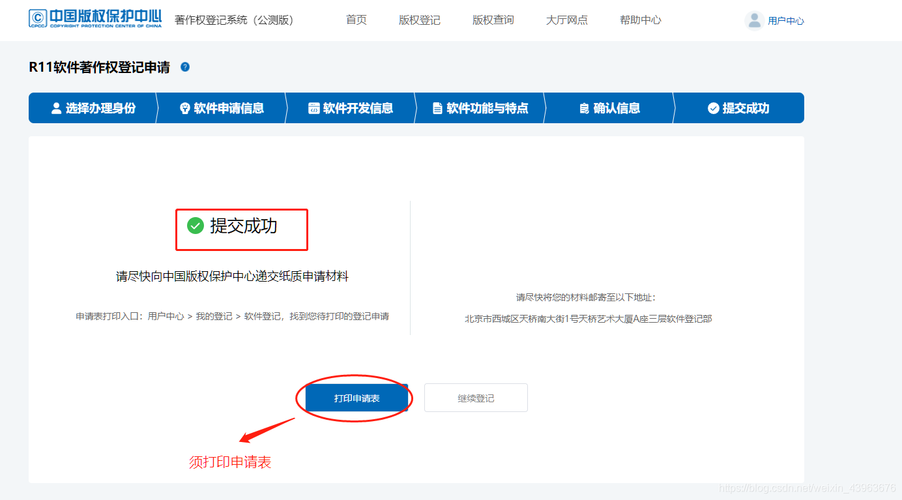
Task: Click the China Copyright Protection Center logo
Action: click(x=95, y=19)
